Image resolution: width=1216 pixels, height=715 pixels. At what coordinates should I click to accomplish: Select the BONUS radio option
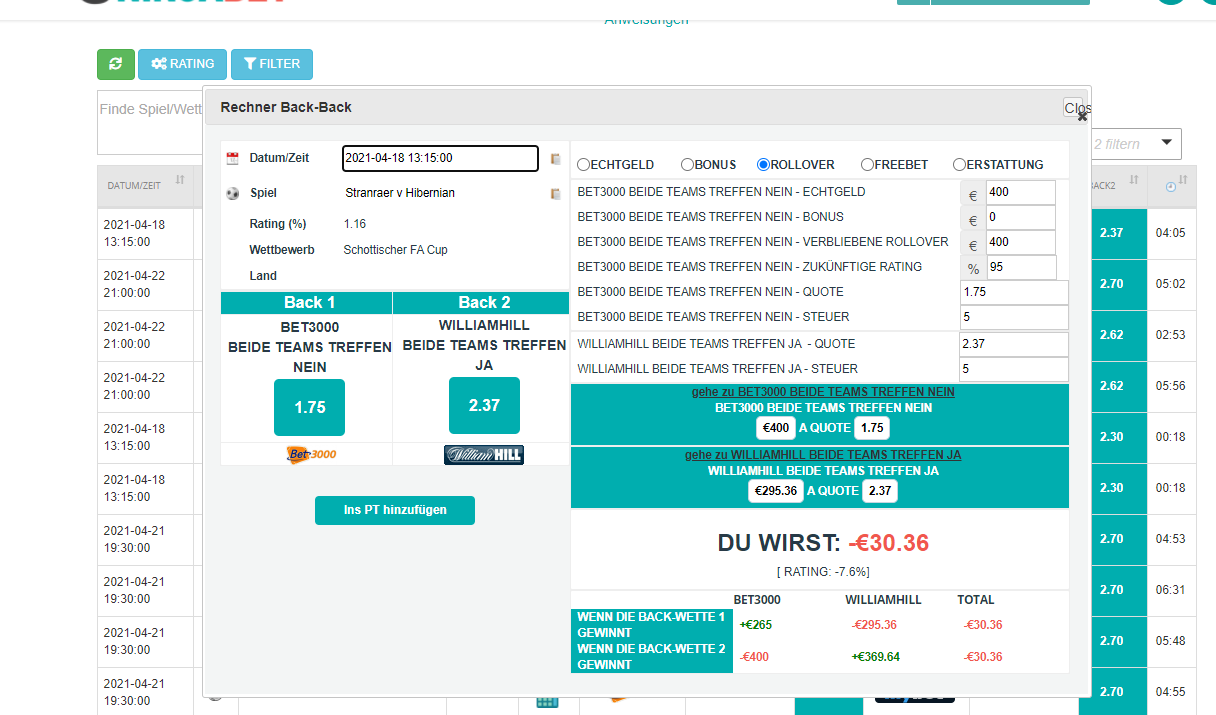click(x=687, y=165)
